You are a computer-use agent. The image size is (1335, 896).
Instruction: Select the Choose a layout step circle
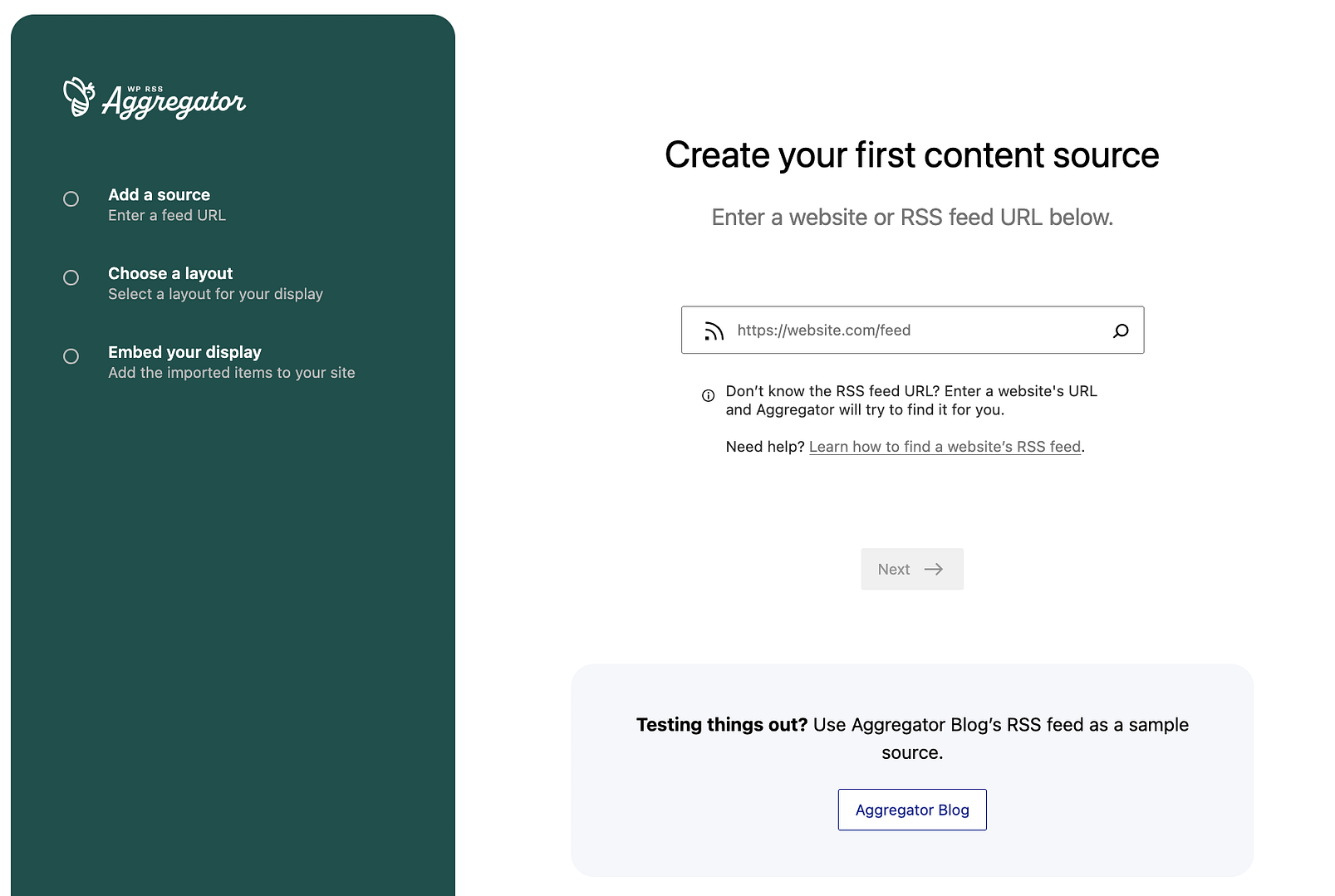tap(71, 278)
